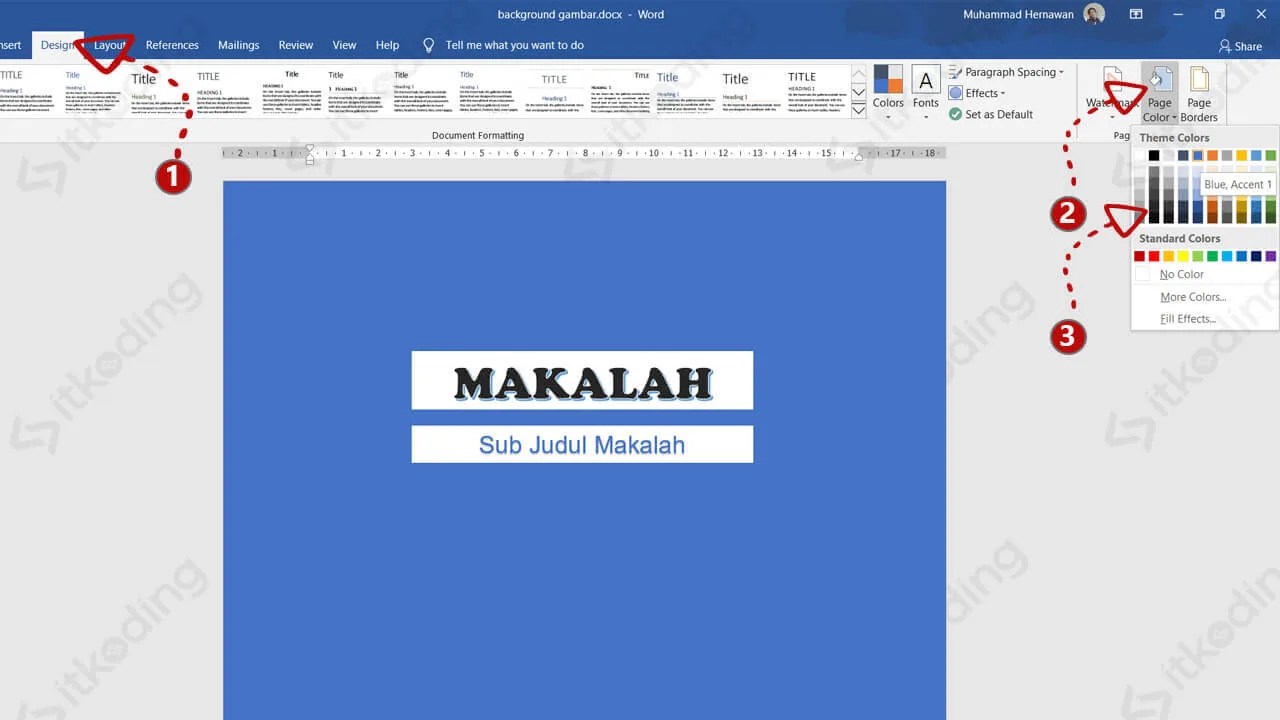Choose the last style set thumbnail in gallery
The height and width of the screenshot is (720, 1280).
click(x=817, y=91)
